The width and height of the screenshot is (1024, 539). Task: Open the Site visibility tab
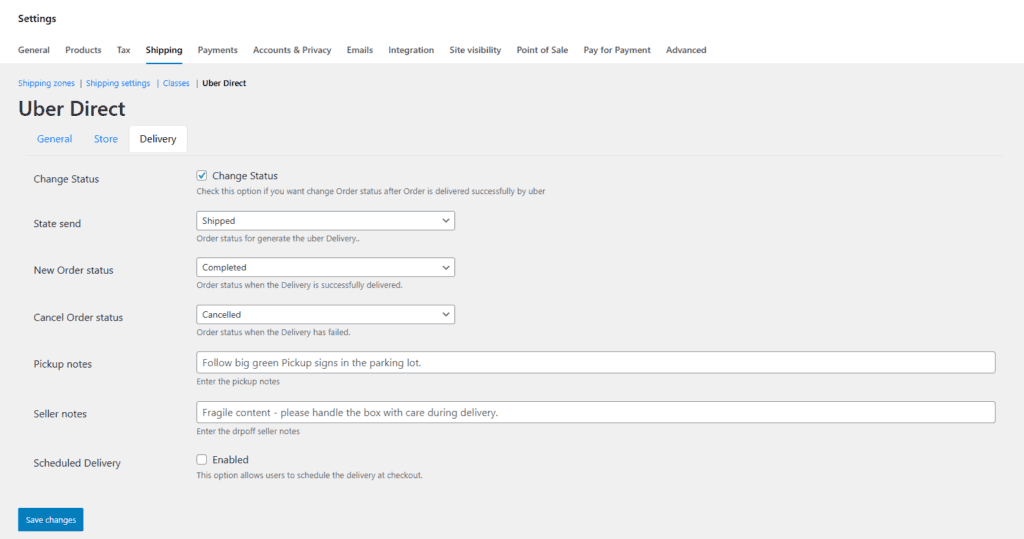(475, 50)
